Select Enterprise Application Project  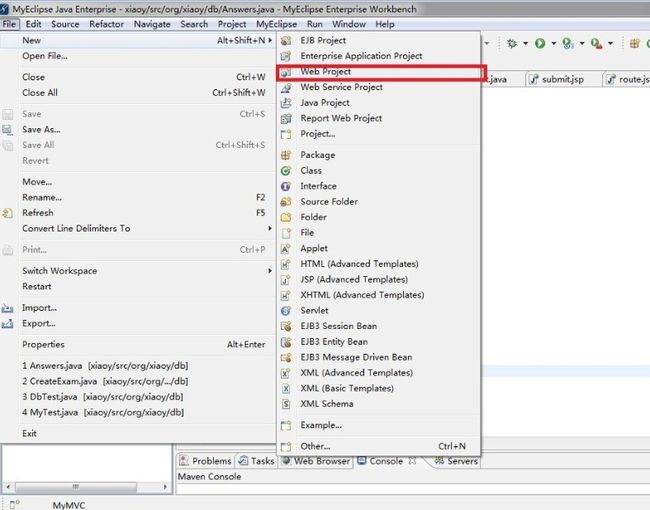[379, 56]
